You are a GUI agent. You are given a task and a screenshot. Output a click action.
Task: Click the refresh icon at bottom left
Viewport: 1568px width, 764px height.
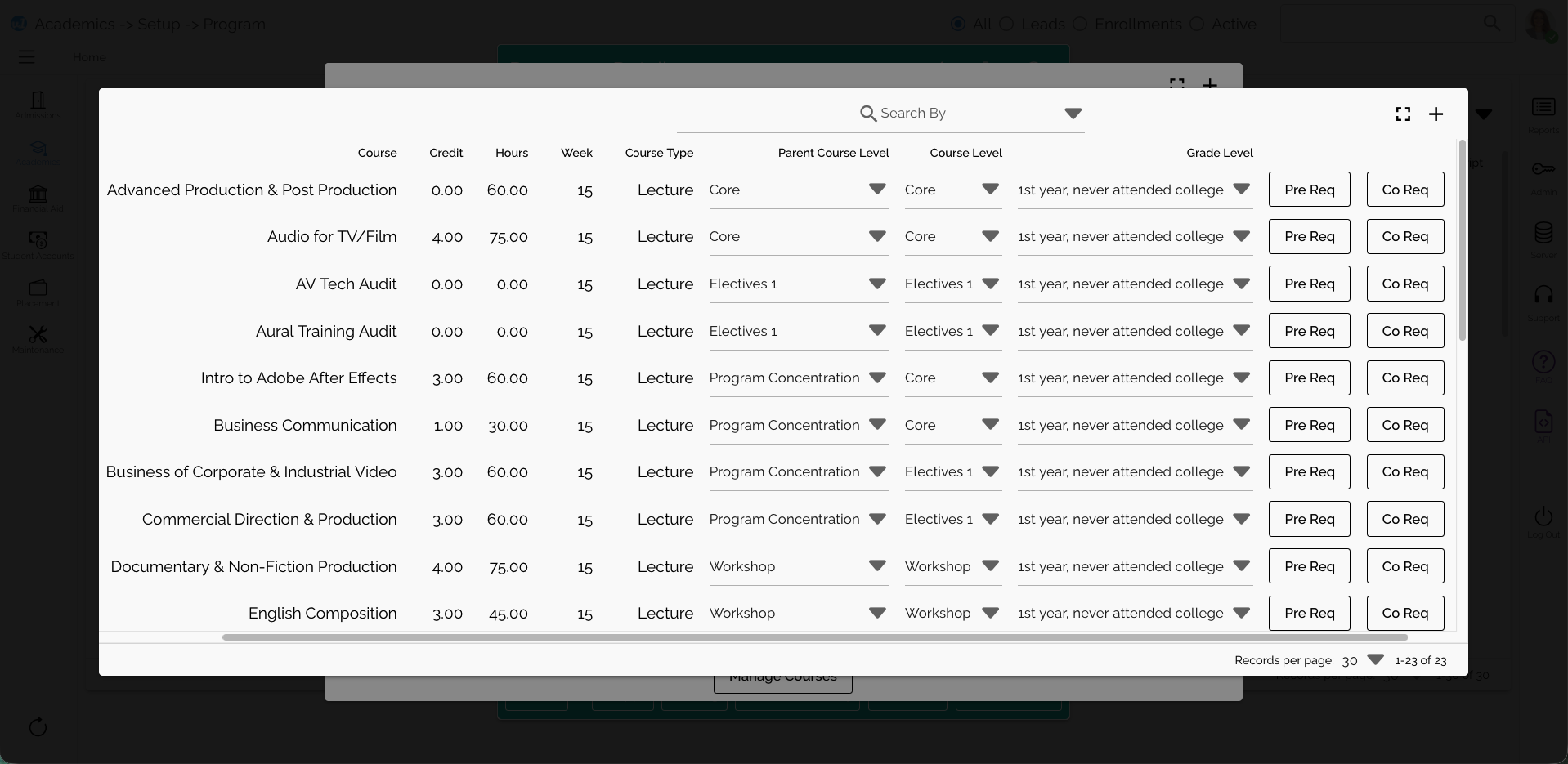pos(38,727)
